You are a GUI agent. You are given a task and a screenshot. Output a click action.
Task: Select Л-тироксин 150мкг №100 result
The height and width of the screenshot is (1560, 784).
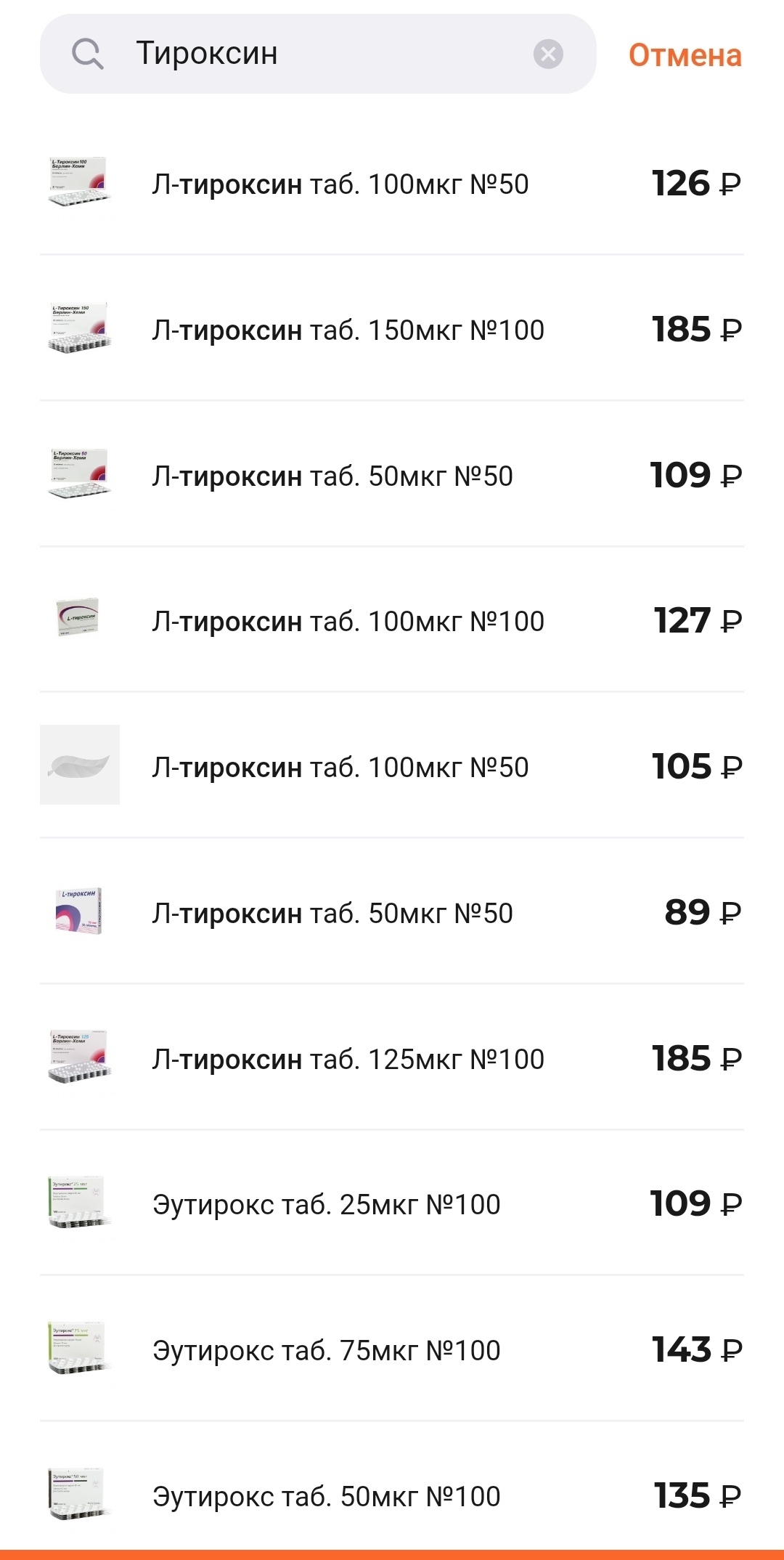point(348,330)
